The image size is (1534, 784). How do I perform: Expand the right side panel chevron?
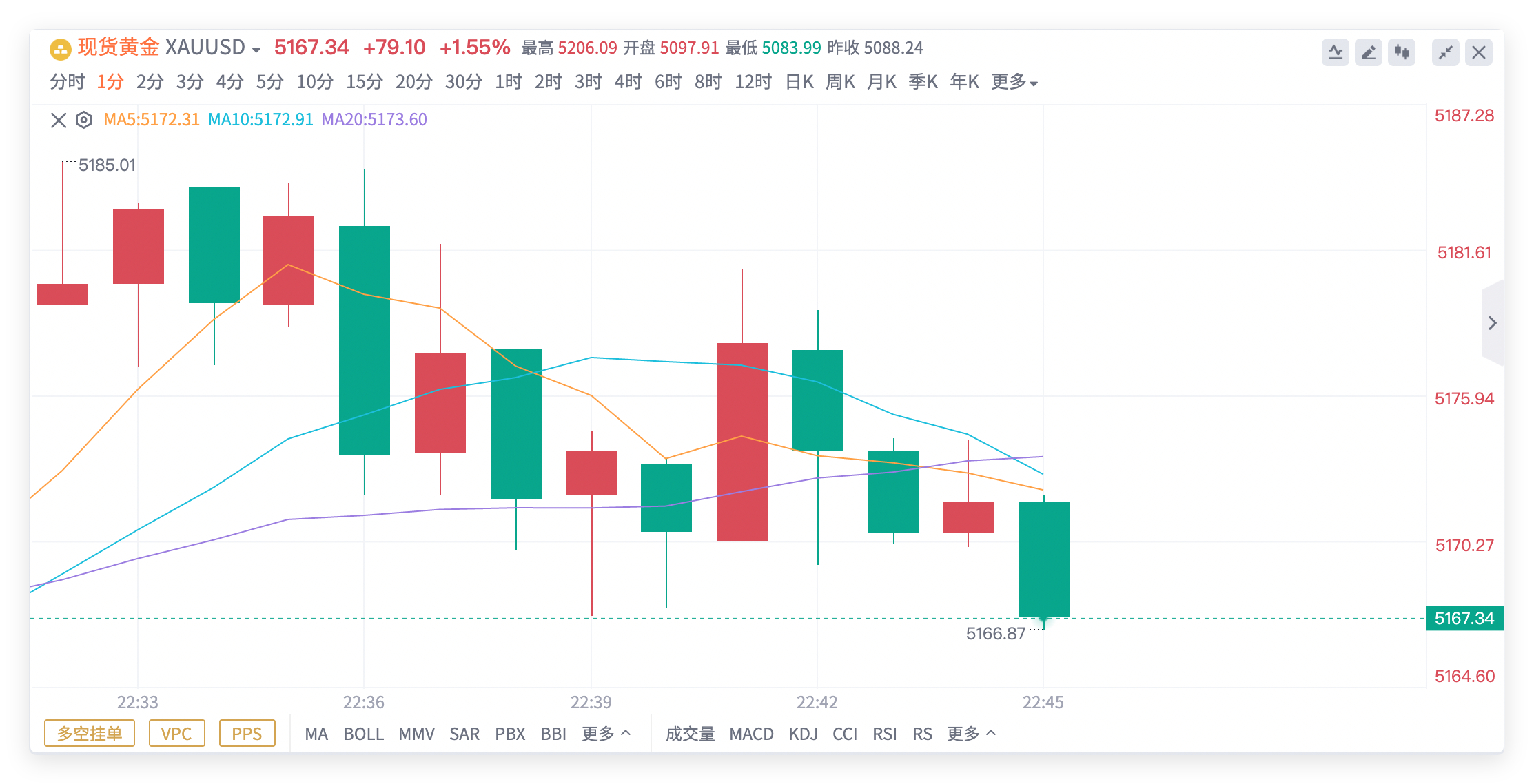[1492, 322]
